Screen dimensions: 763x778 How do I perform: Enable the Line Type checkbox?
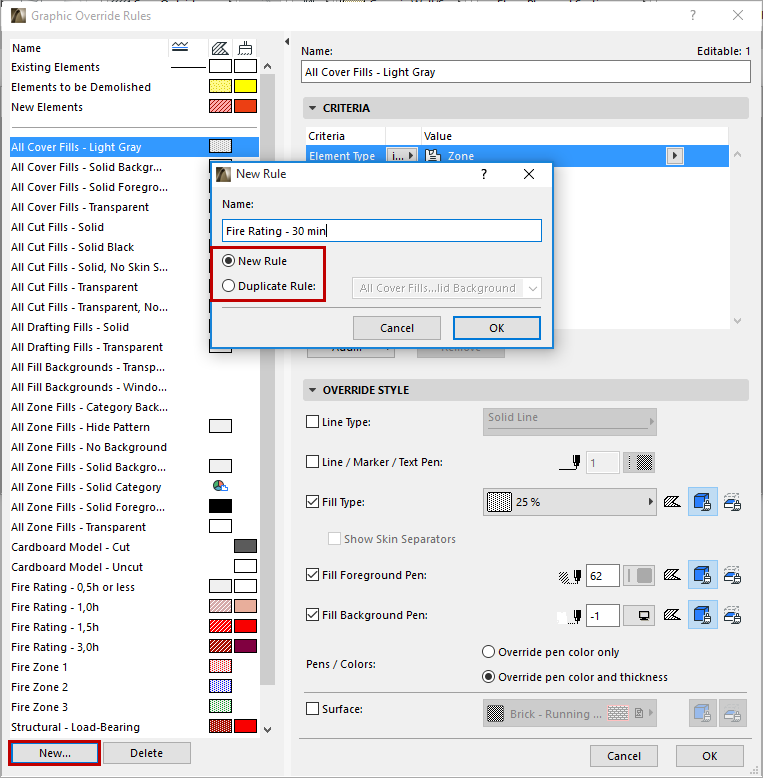click(x=313, y=422)
